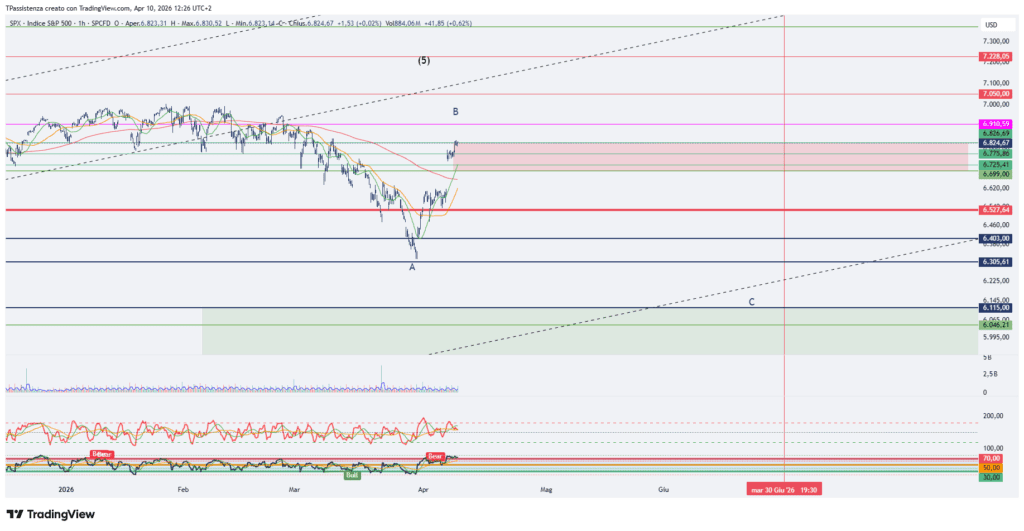Viewport: 1024px width, 531px height.
Task: Click the navy 6.115,00 price level label
Action: [996, 308]
